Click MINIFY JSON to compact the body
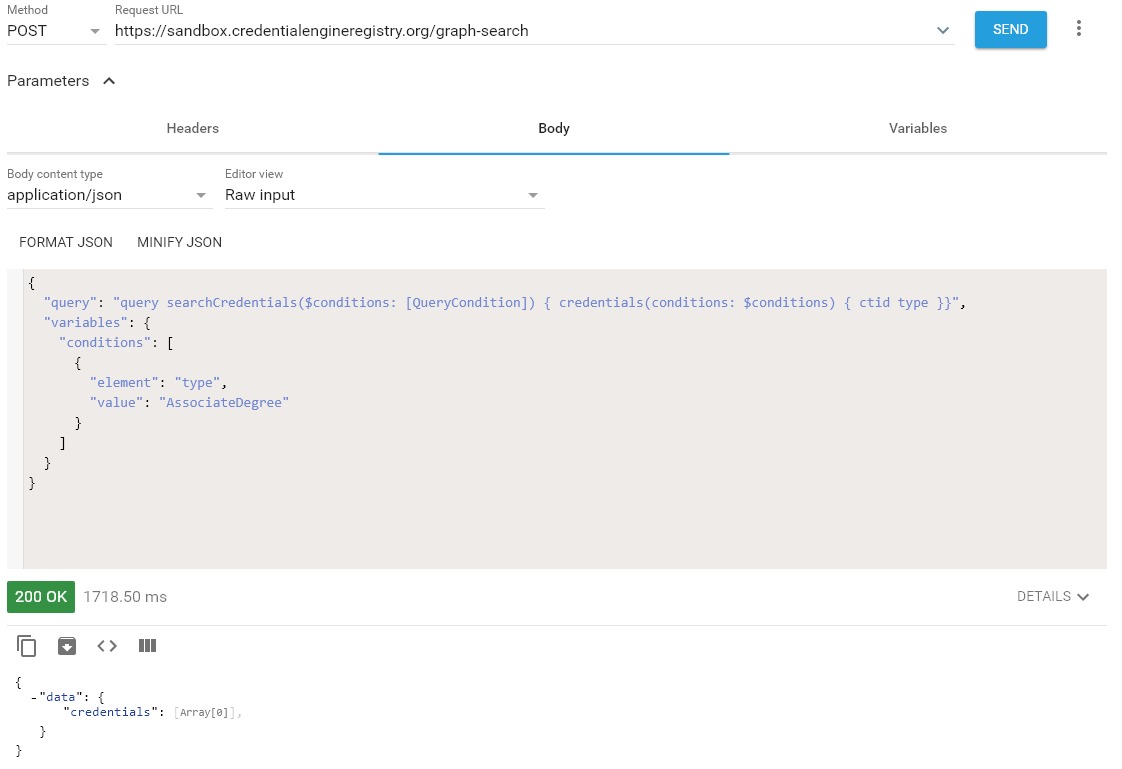Viewport: 1122px width, 769px height. [x=179, y=242]
